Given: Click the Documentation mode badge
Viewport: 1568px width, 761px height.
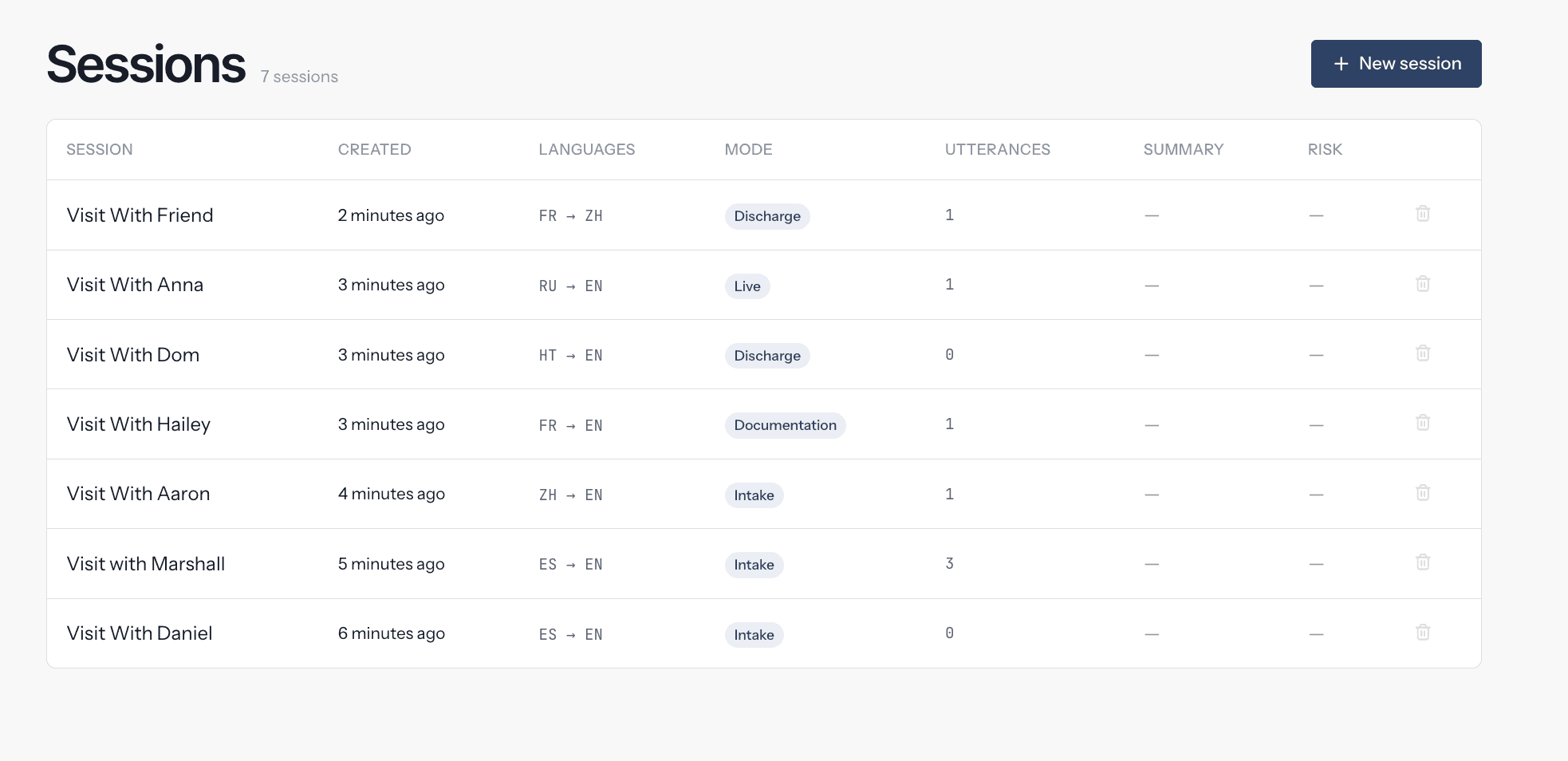Looking at the screenshot, I should tap(786, 425).
